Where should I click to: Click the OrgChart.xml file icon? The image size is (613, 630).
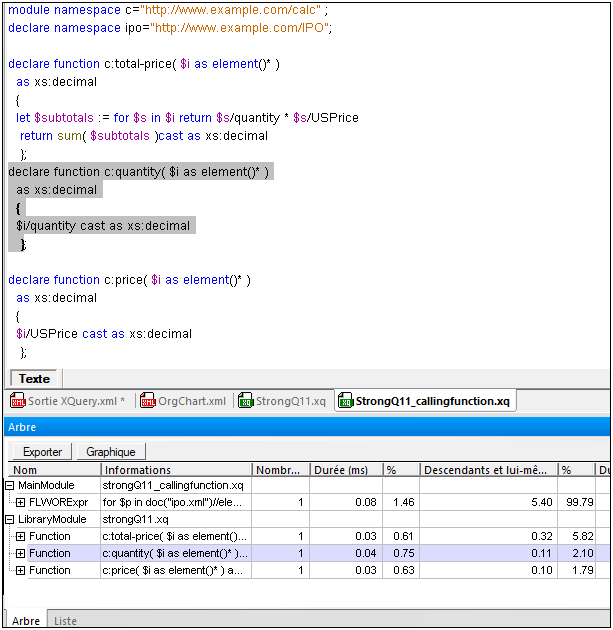tap(148, 402)
